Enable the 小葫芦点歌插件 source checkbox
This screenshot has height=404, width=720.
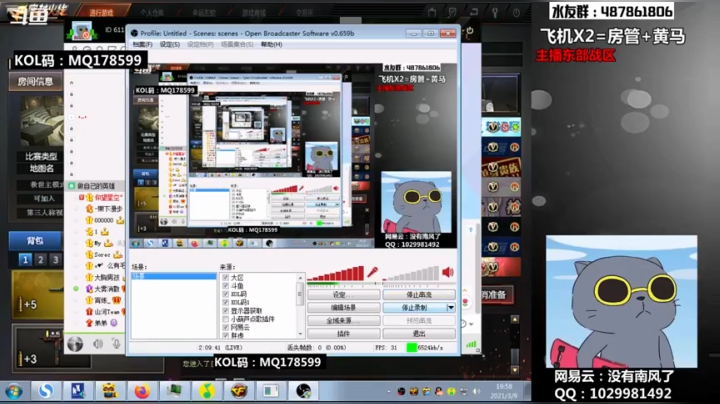(225, 319)
